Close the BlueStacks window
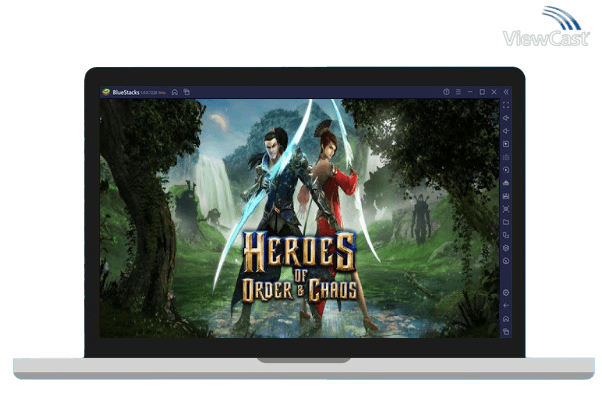The width and height of the screenshot is (602, 414). [x=494, y=92]
